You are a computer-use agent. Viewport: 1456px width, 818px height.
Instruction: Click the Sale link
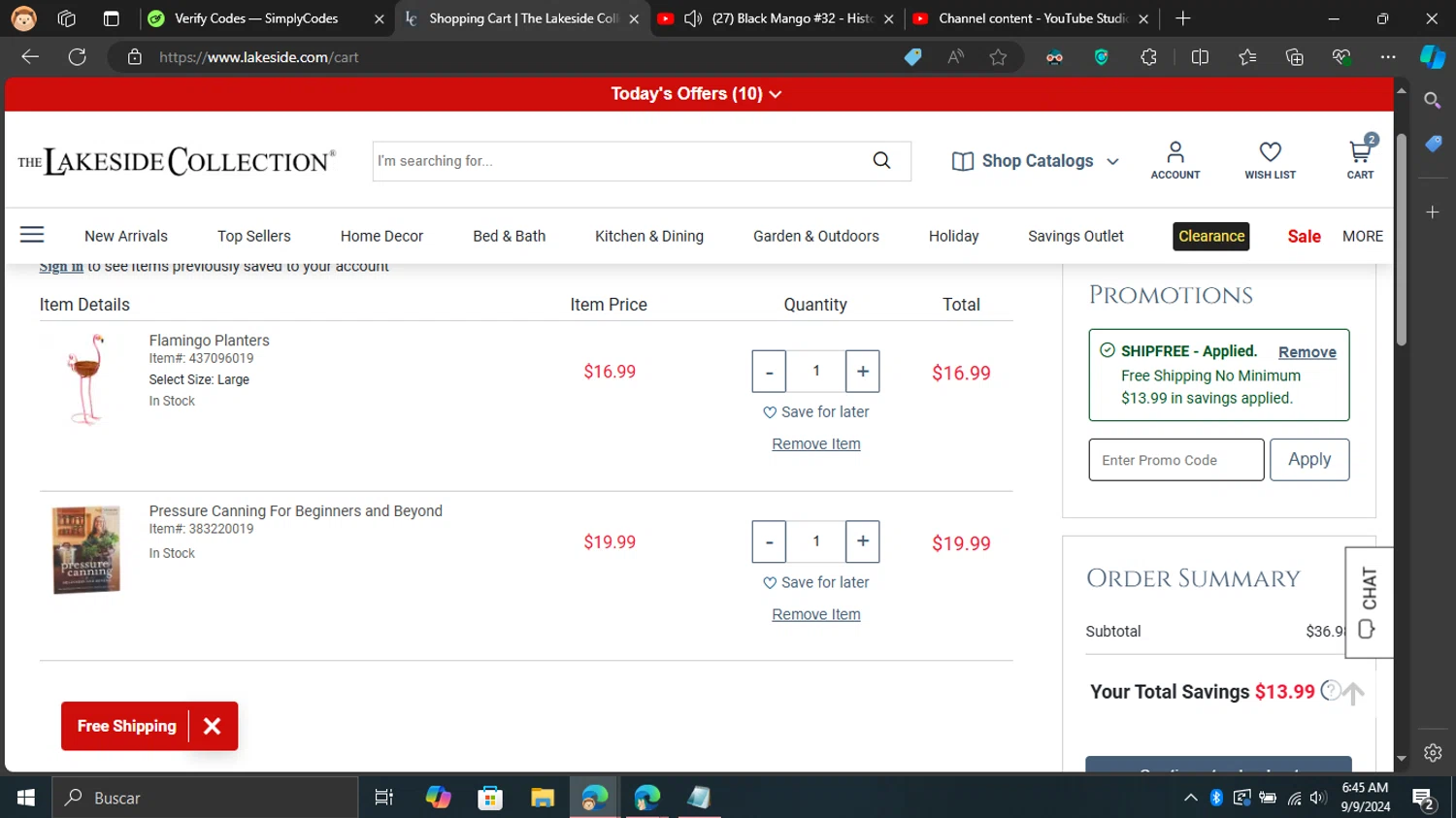(x=1304, y=236)
